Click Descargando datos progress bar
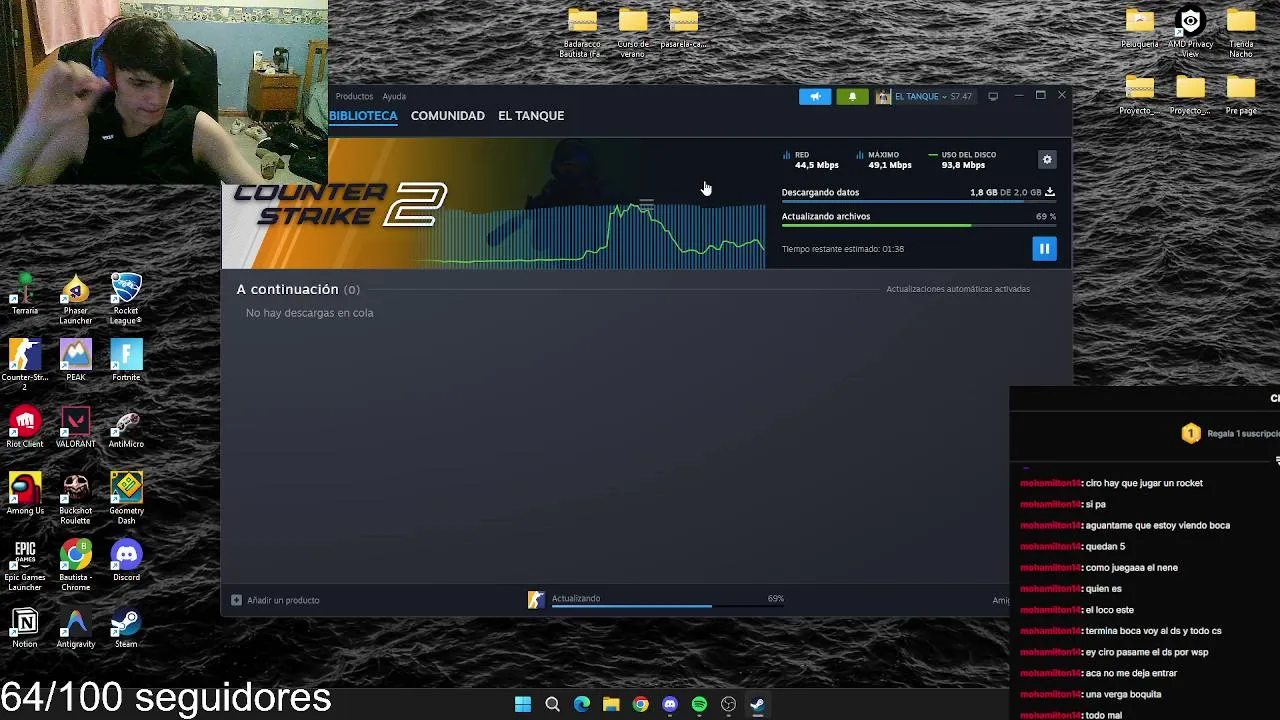This screenshot has height=720, width=1280. pyautogui.click(x=918, y=201)
